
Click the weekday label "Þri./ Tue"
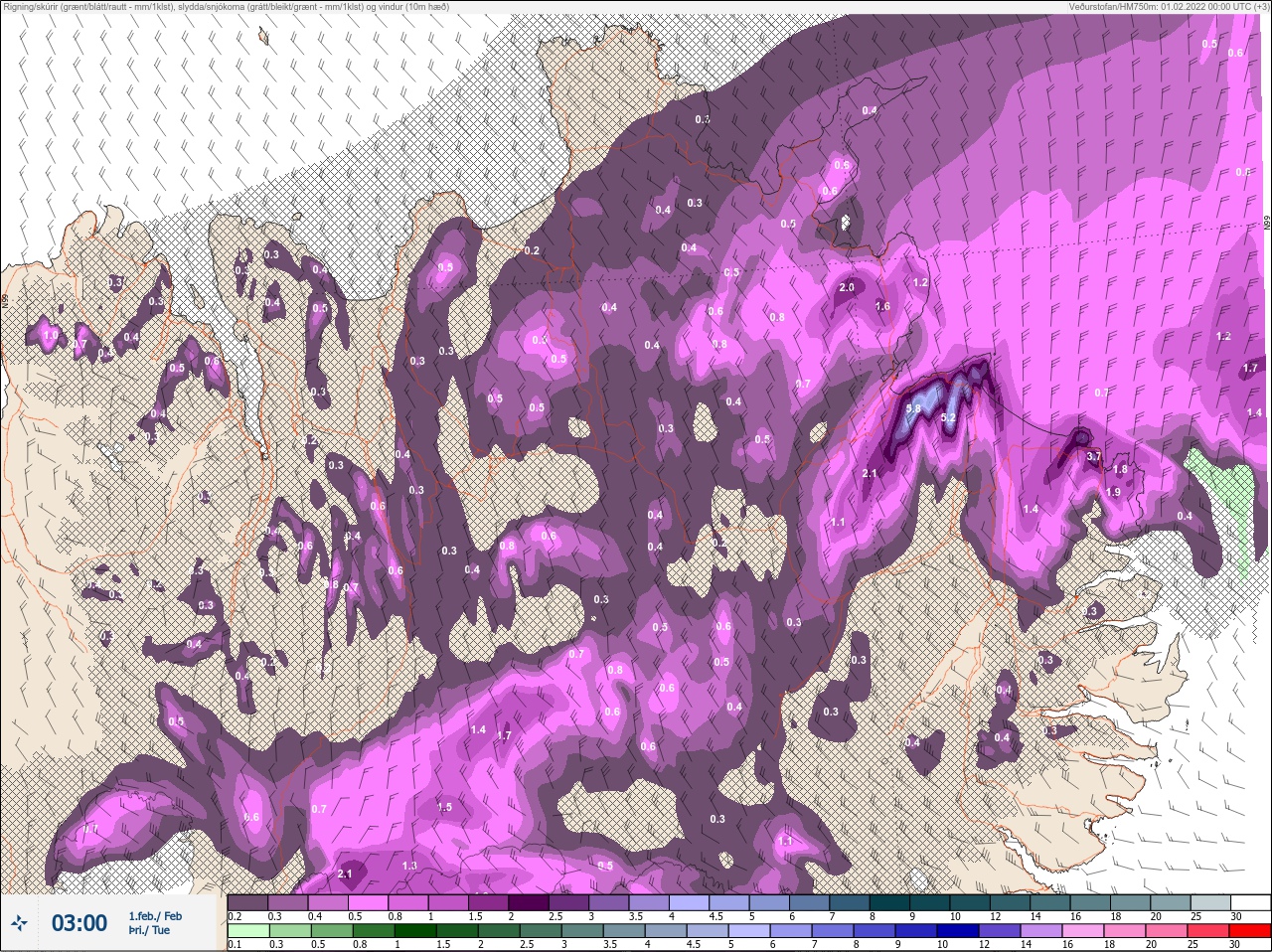click(x=149, y=930)
